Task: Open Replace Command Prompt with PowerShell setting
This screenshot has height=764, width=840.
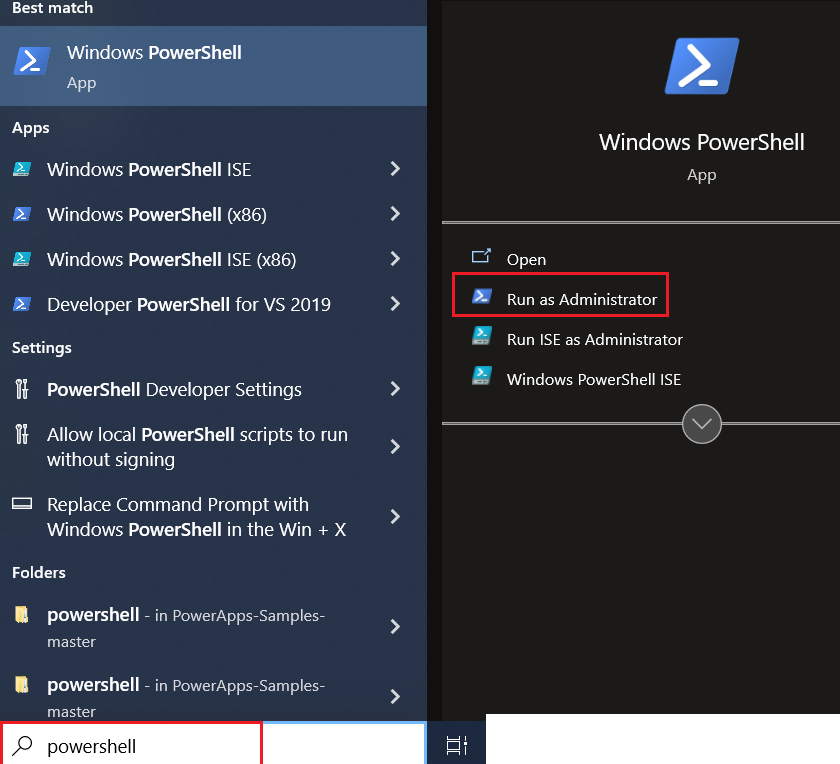Action: pyautogui.click(x=196, y=517)
